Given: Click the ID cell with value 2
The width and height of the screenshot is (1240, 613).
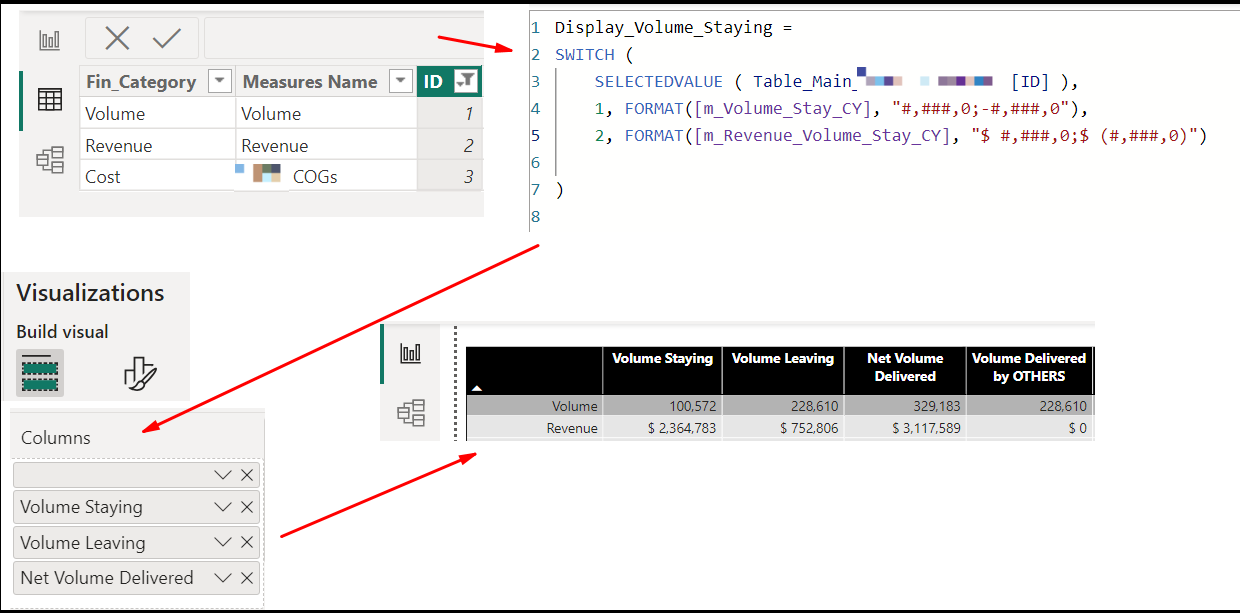Looking at the screenshot, I should click(450, 146).
